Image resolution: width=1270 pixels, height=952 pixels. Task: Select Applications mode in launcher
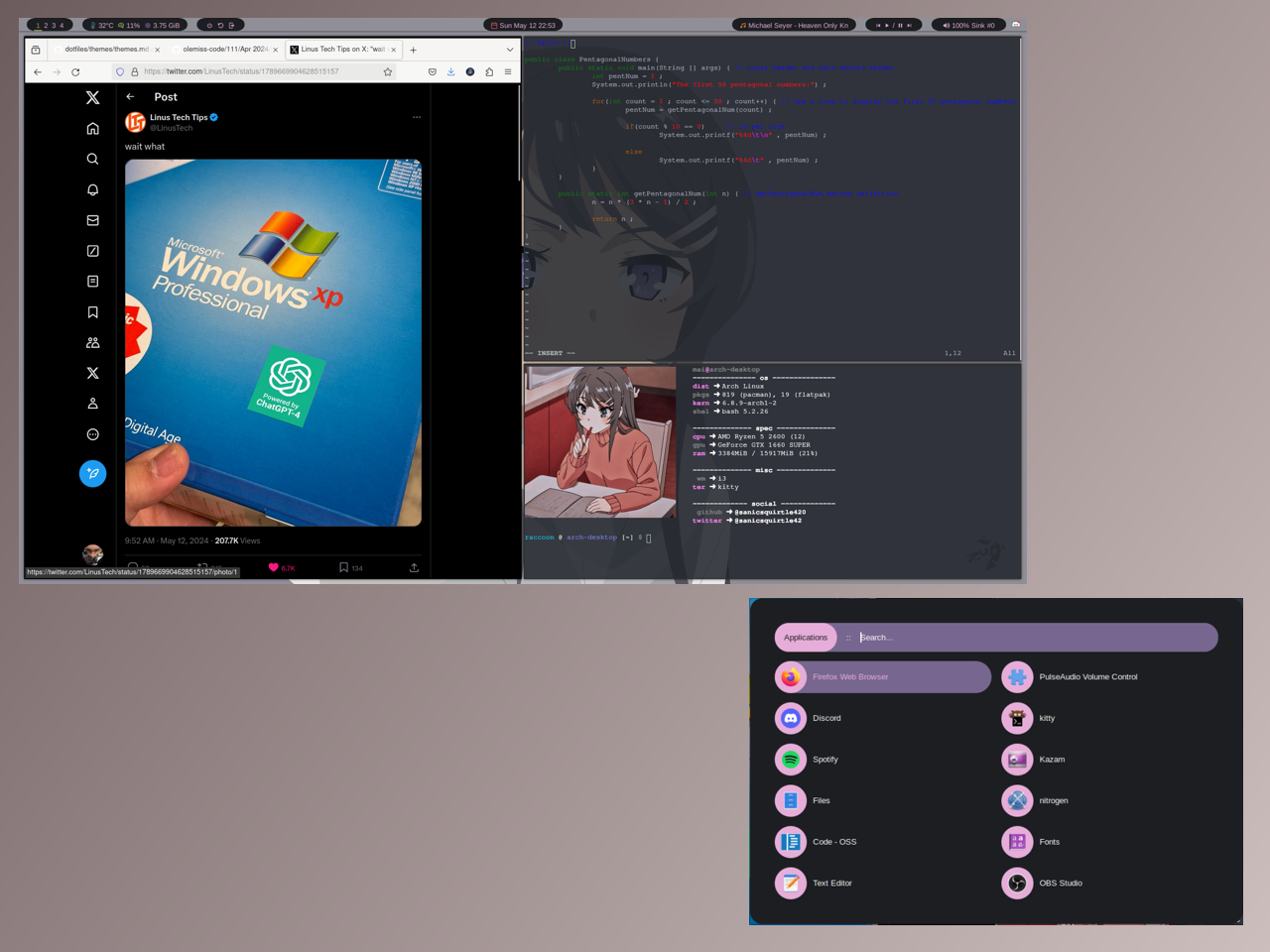tap(806, 638)
